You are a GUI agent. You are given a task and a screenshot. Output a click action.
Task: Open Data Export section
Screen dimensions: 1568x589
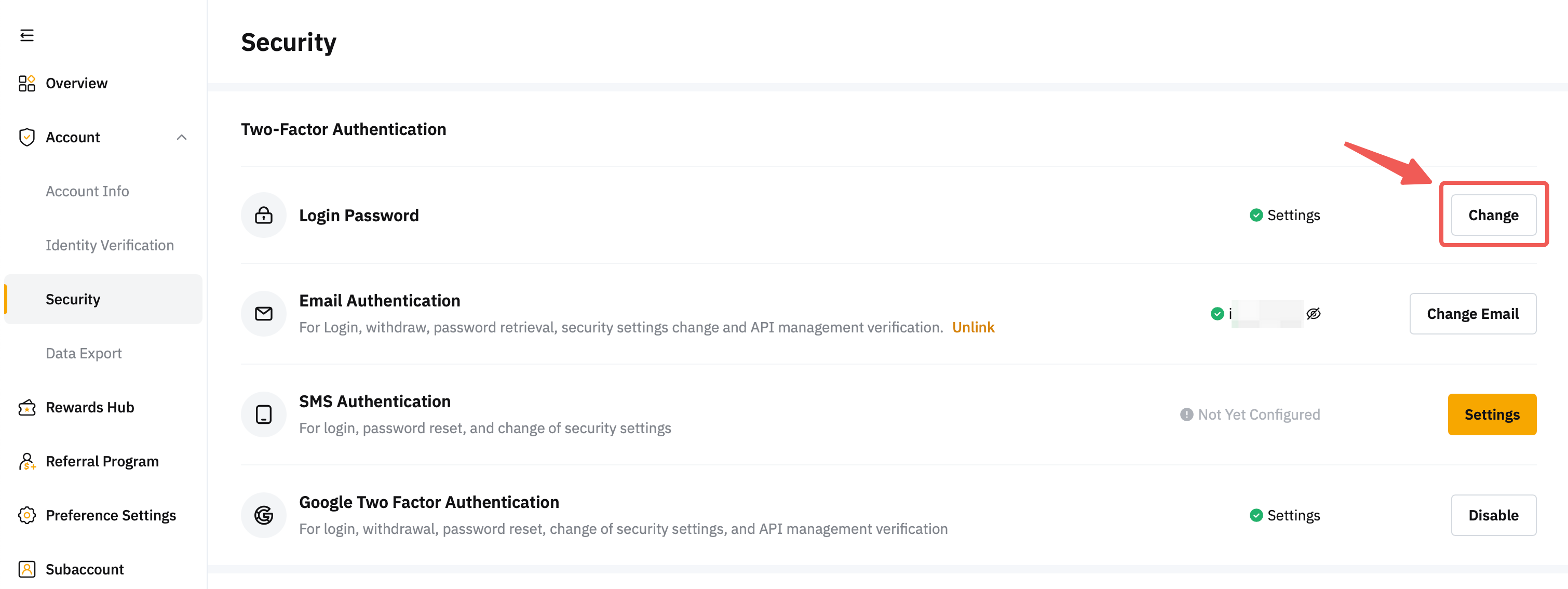[x=84, y=354]
